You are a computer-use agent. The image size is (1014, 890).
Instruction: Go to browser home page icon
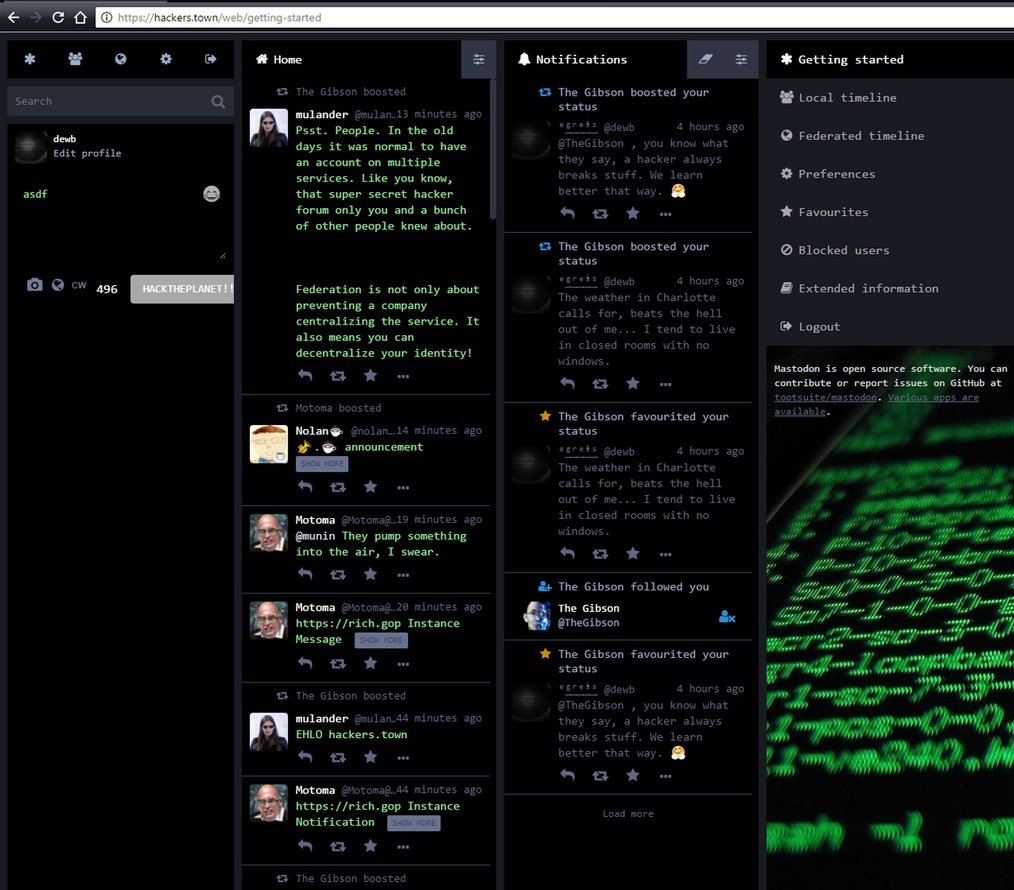point(80,17)
